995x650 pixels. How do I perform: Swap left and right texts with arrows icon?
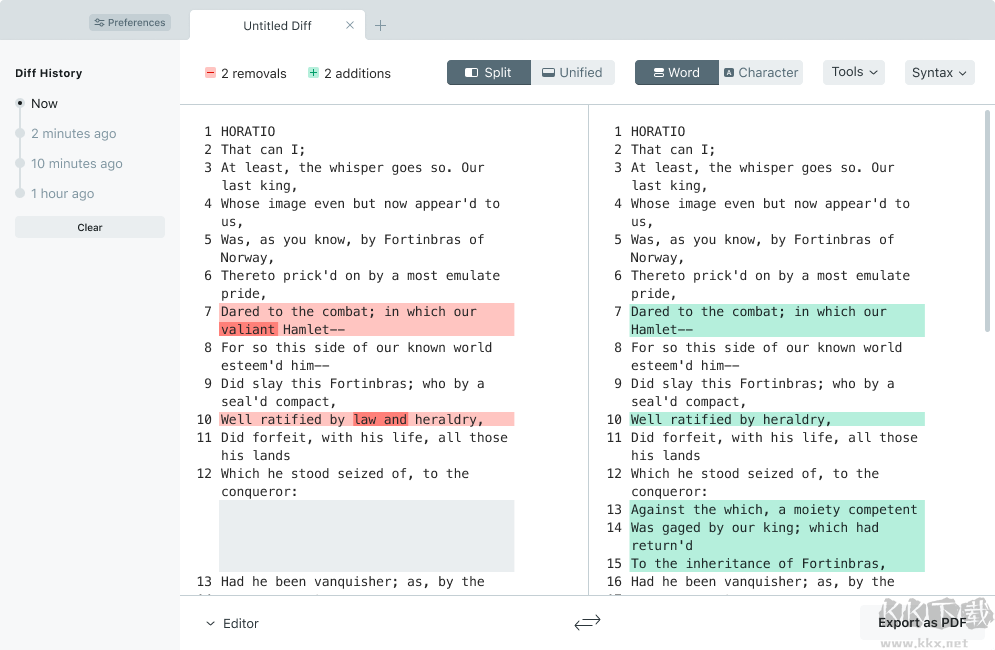point(587,623)
